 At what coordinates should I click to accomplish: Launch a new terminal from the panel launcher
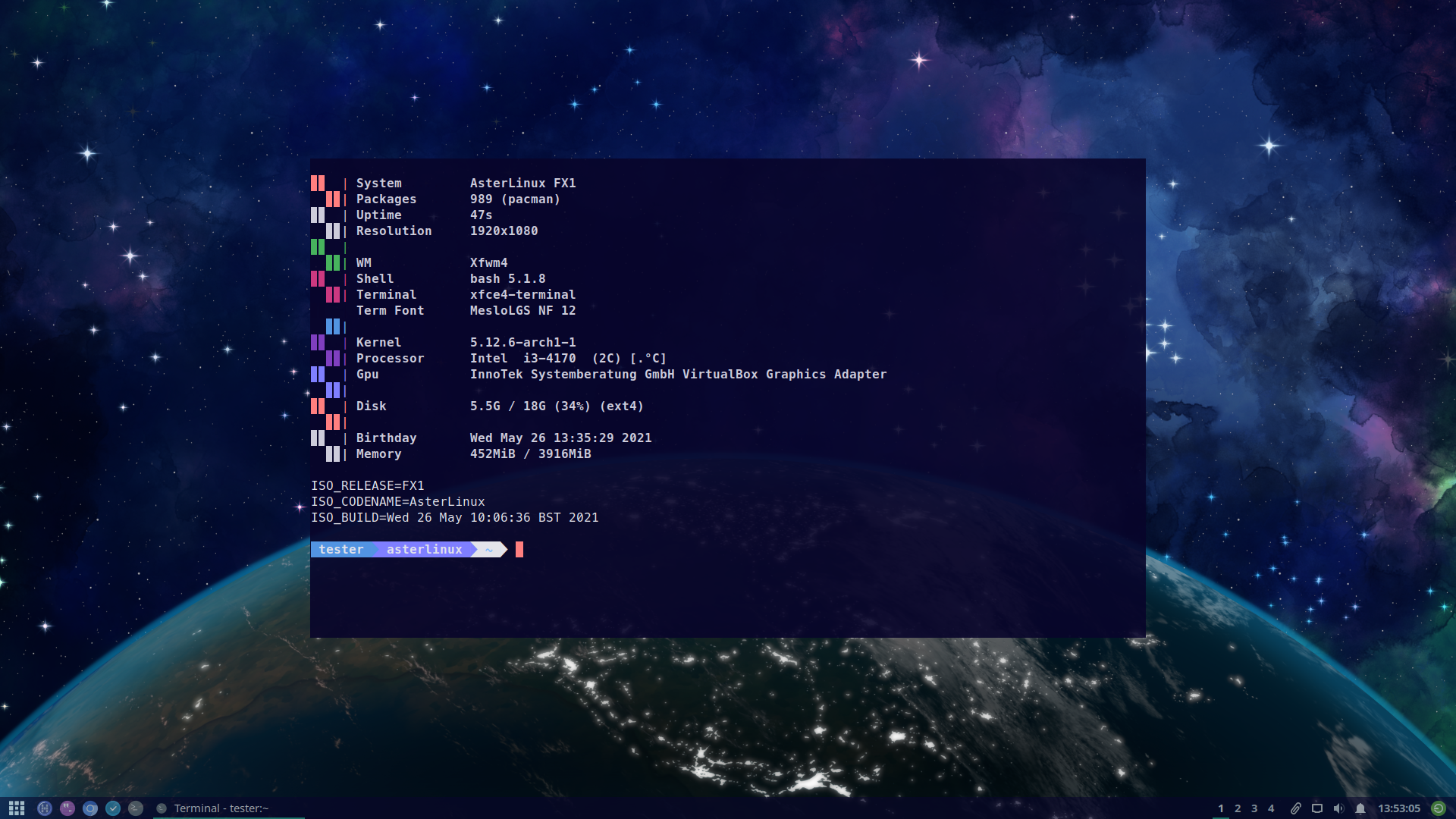[x=136, y=808]
